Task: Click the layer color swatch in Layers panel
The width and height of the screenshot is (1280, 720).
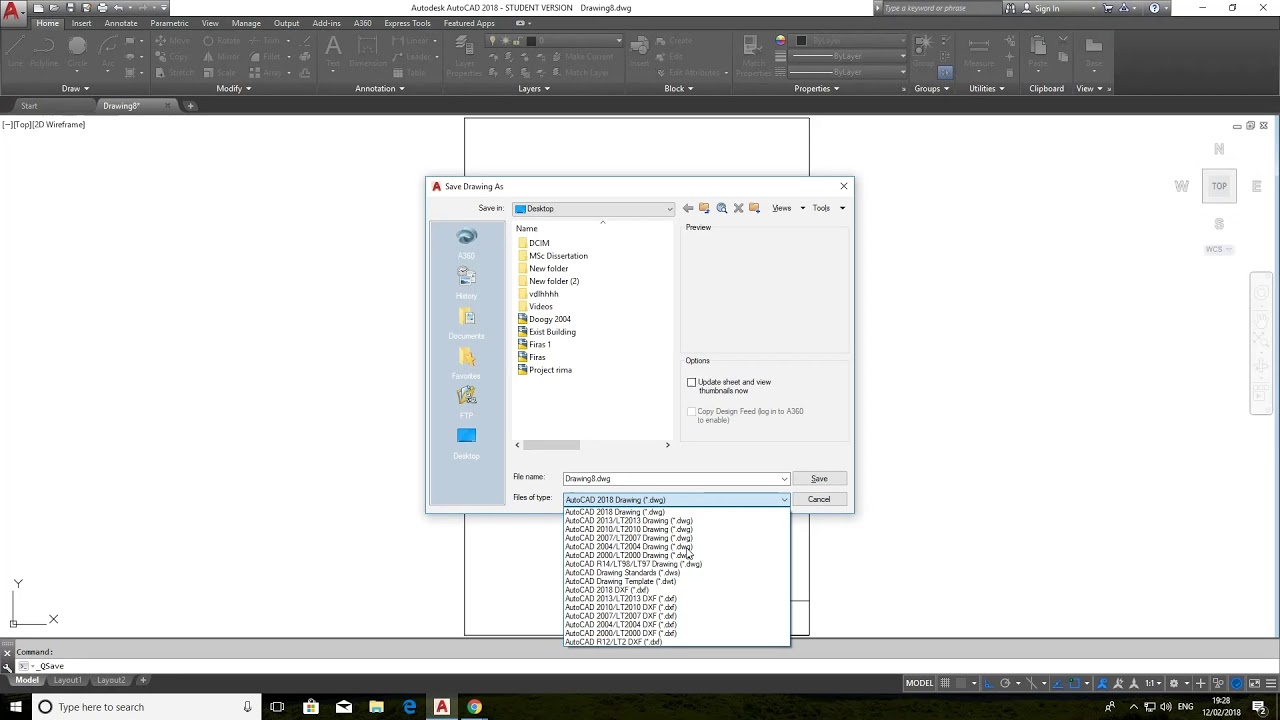Action: coord(532,41)
